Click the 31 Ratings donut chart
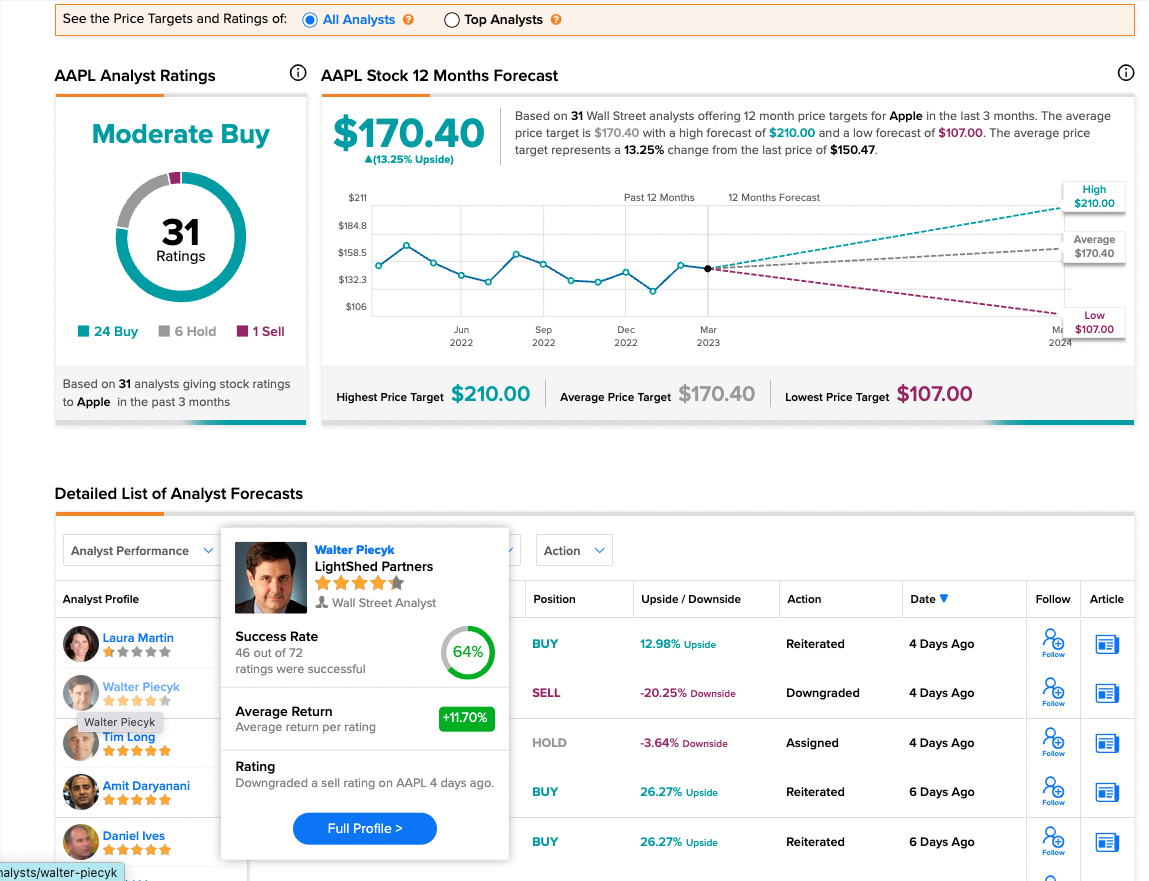 pos(181,237)
